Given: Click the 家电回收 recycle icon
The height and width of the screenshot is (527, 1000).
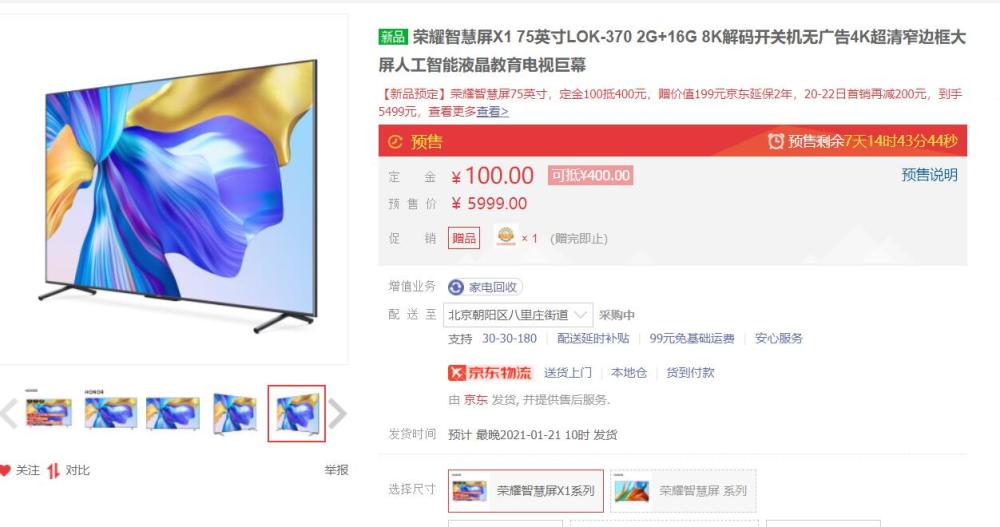Looking at the screenshot, I should (456, 288).
